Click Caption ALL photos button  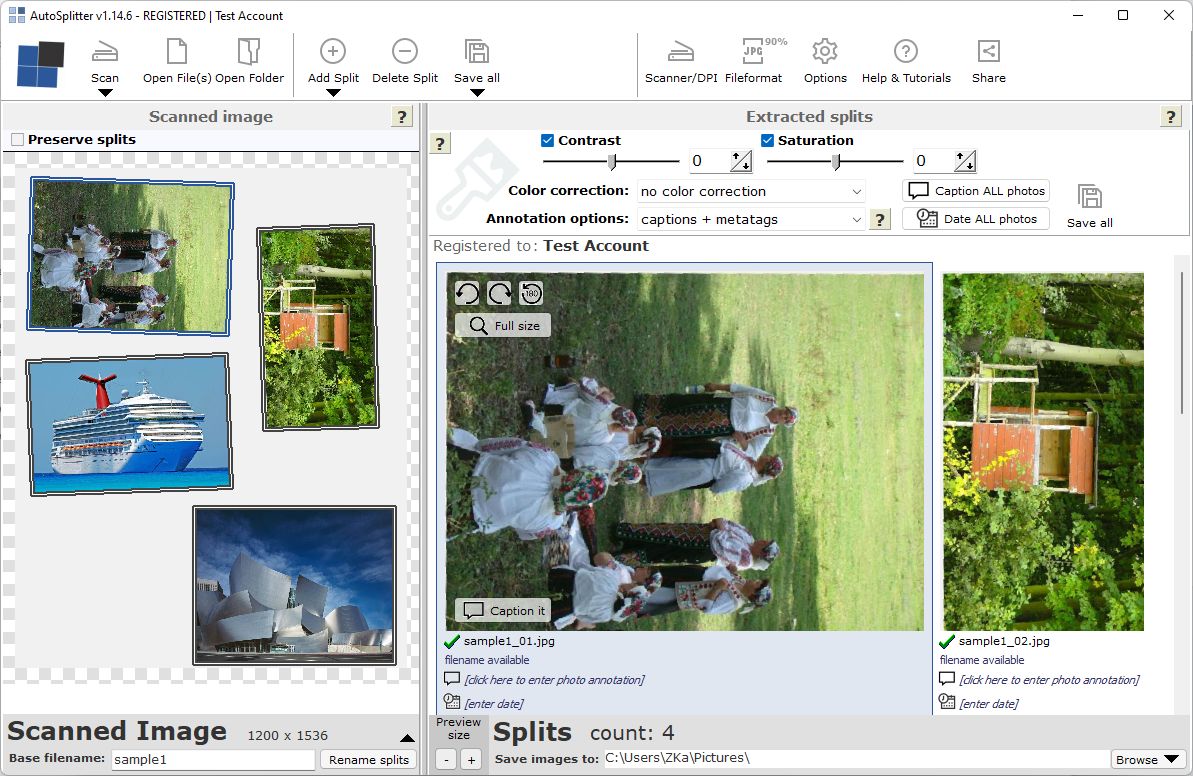point(976,191)
